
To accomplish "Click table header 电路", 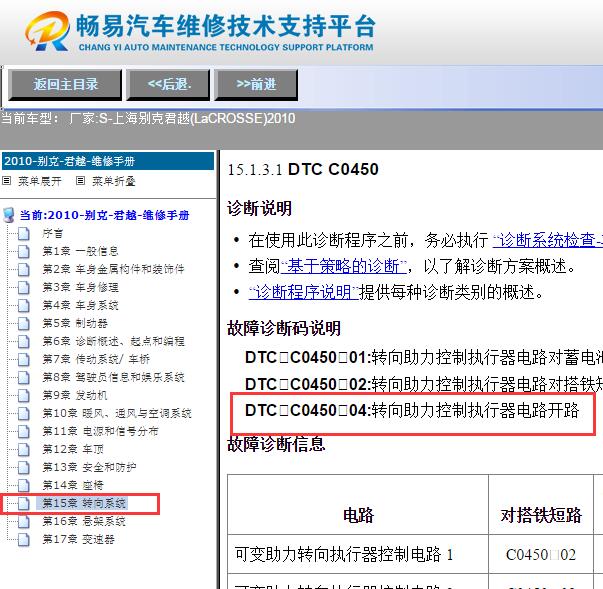I will 358,515.
